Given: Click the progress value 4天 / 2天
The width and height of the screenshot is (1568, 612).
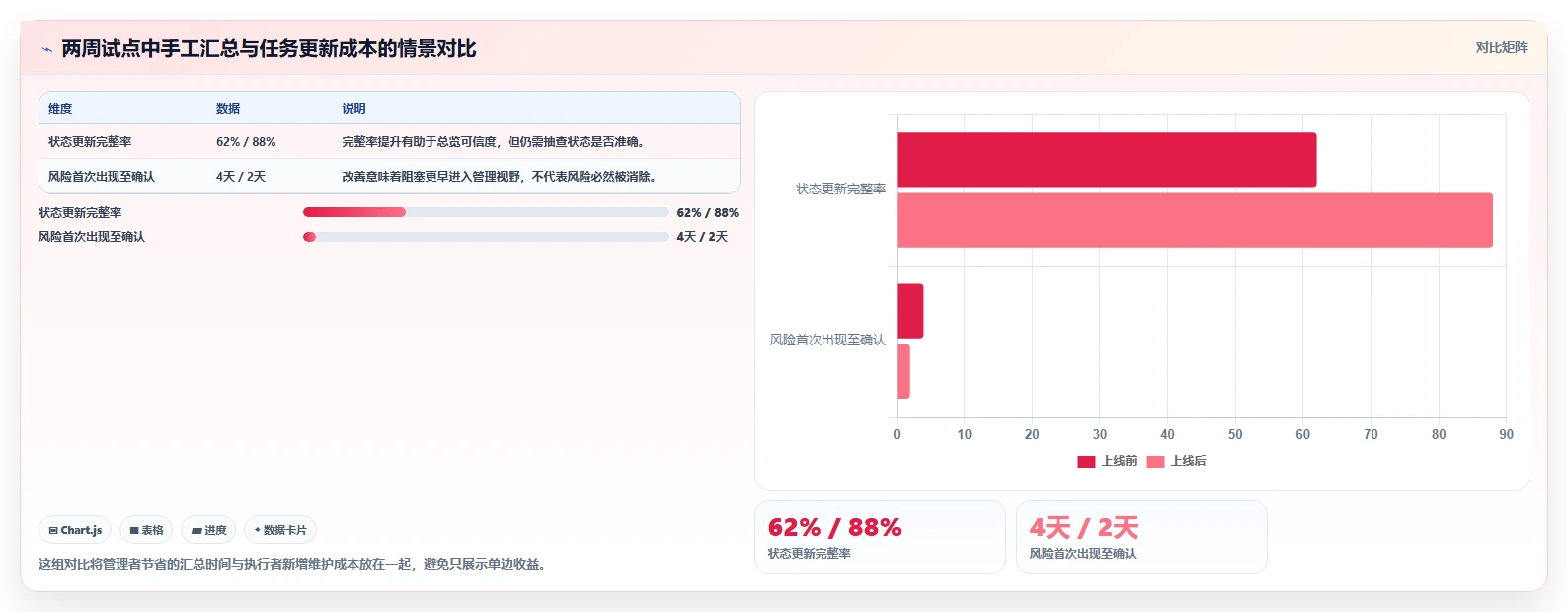Looking at the screenshot, I should coord(702,237).
